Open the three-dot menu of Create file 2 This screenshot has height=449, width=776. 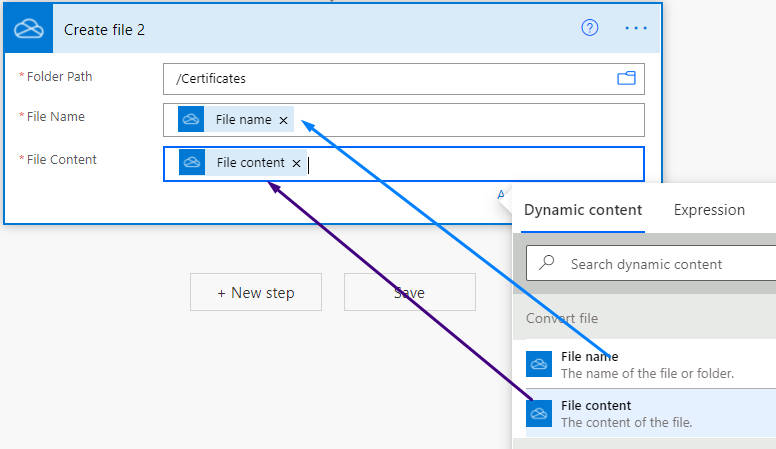click(x=636, y=28)
